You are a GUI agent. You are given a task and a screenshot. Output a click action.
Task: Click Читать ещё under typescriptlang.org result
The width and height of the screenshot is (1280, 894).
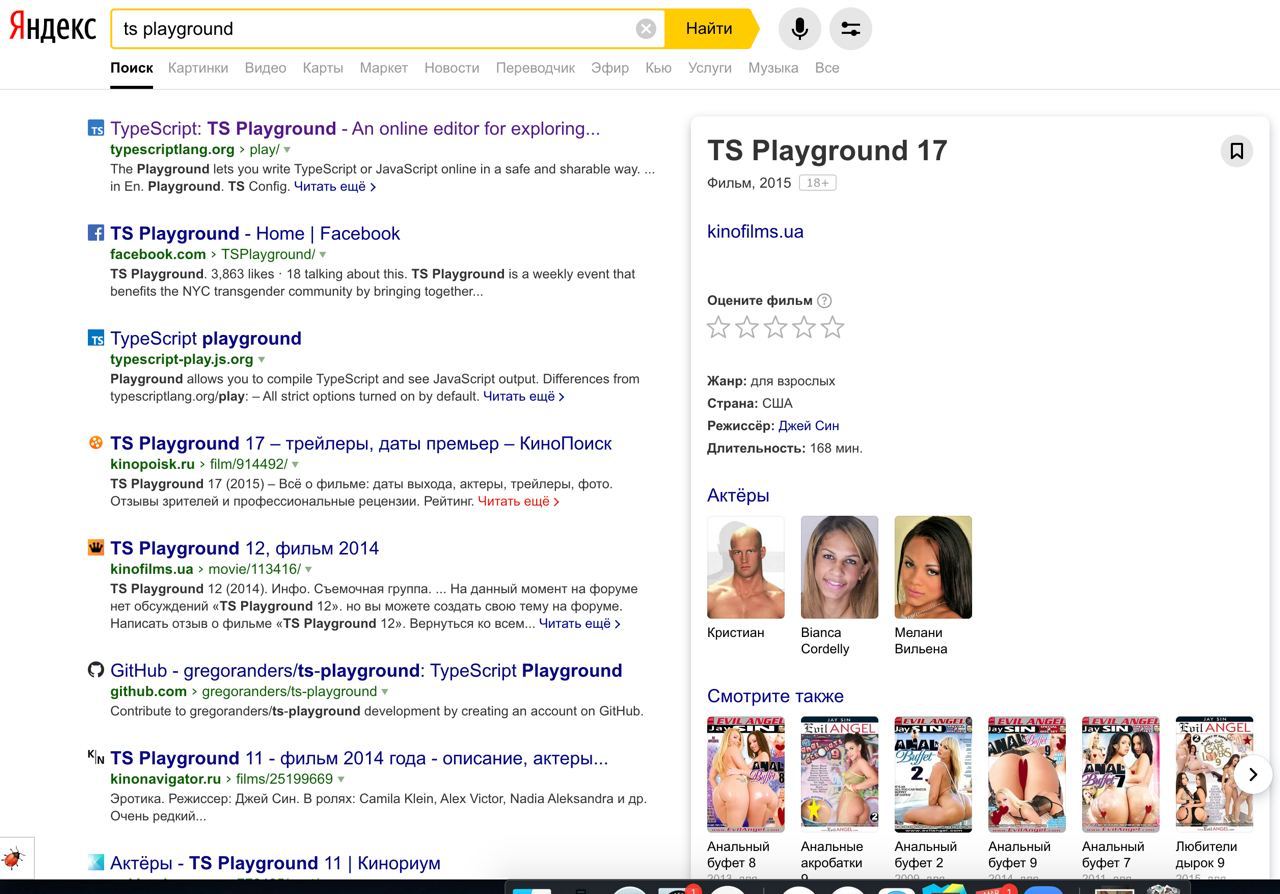point(334,186)
